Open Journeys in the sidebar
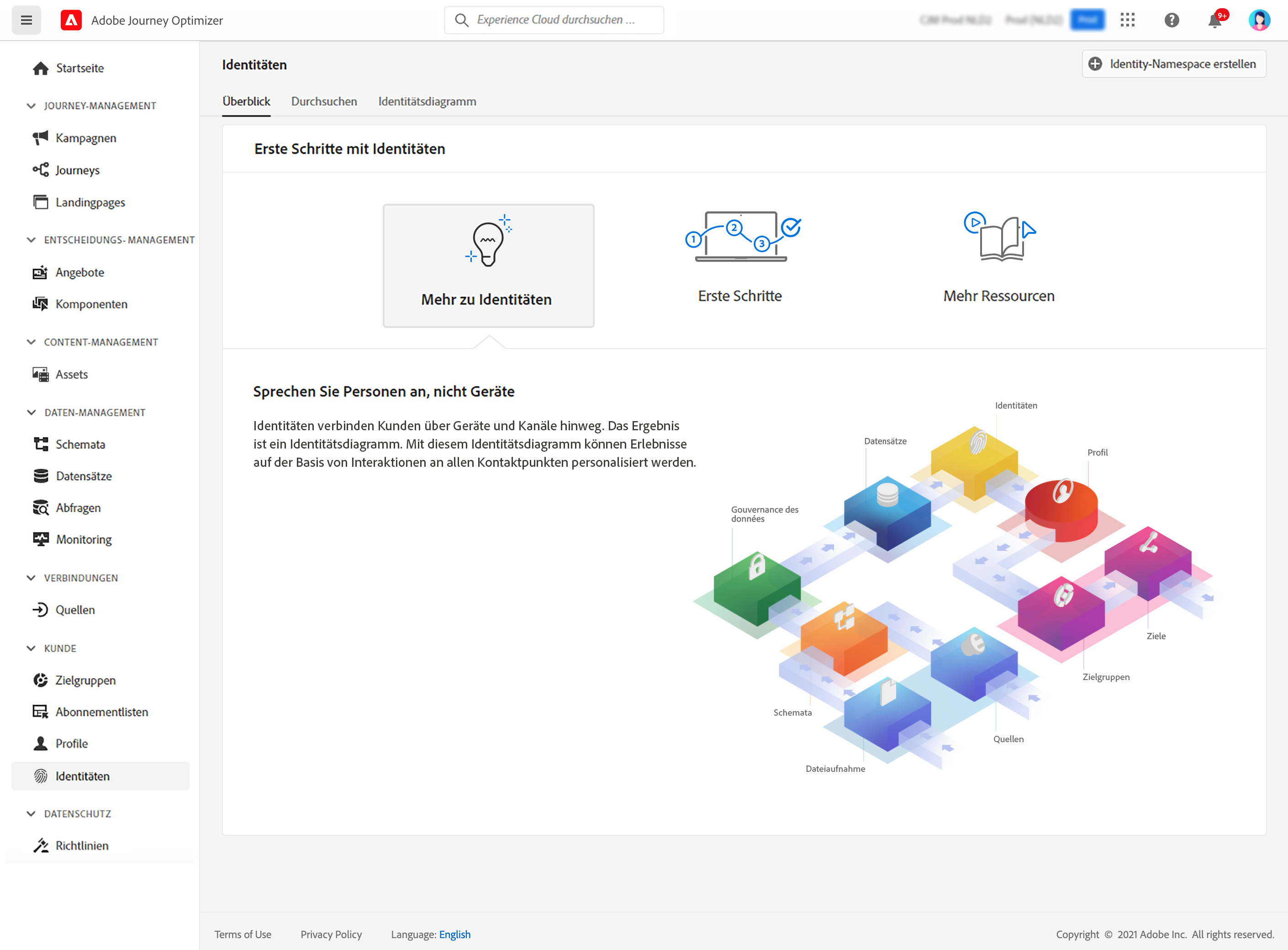Viewport: 1288px width, 950px height. pyautogui.click(x=77, y=170)
